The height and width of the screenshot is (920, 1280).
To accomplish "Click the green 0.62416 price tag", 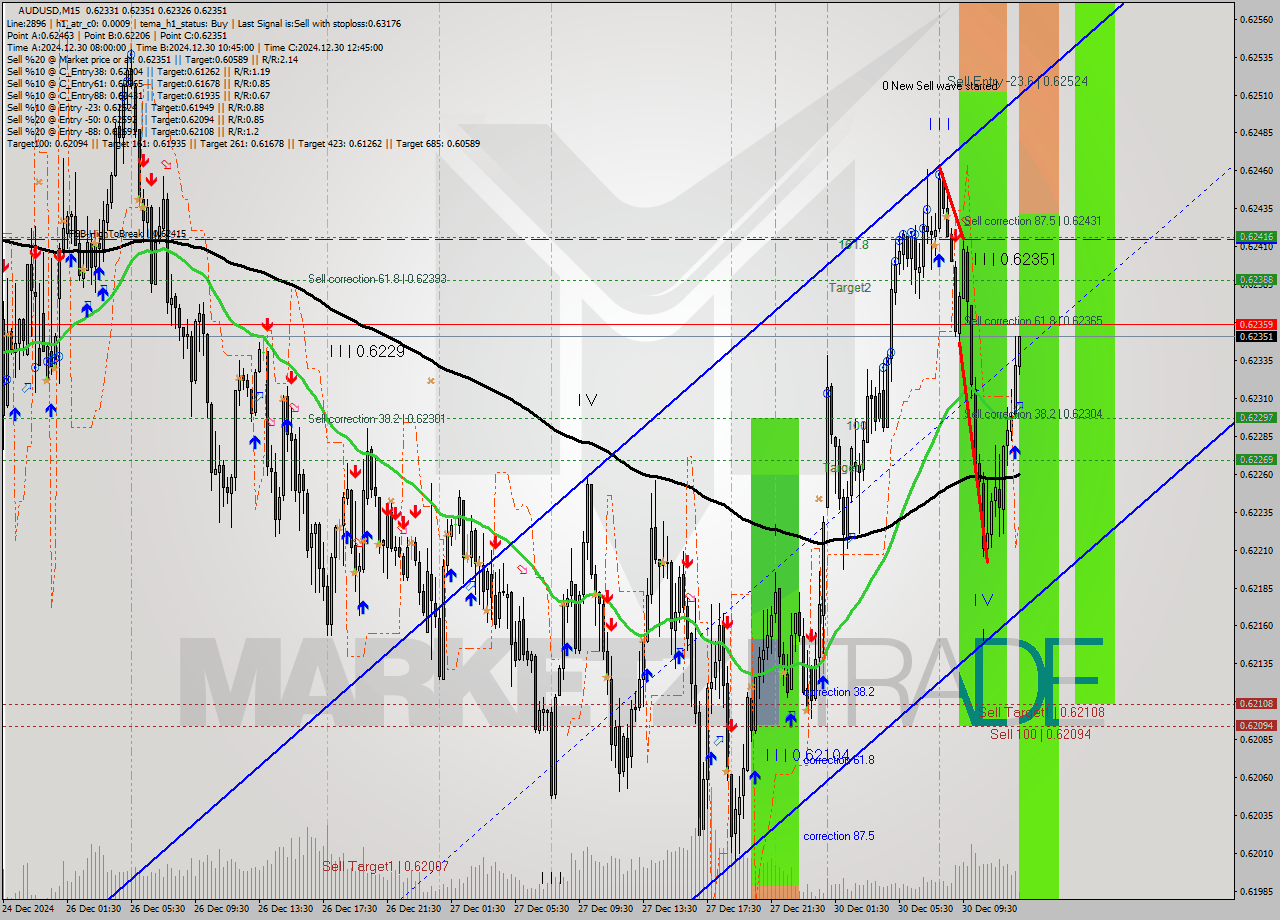I will (x=1256, y=237).
